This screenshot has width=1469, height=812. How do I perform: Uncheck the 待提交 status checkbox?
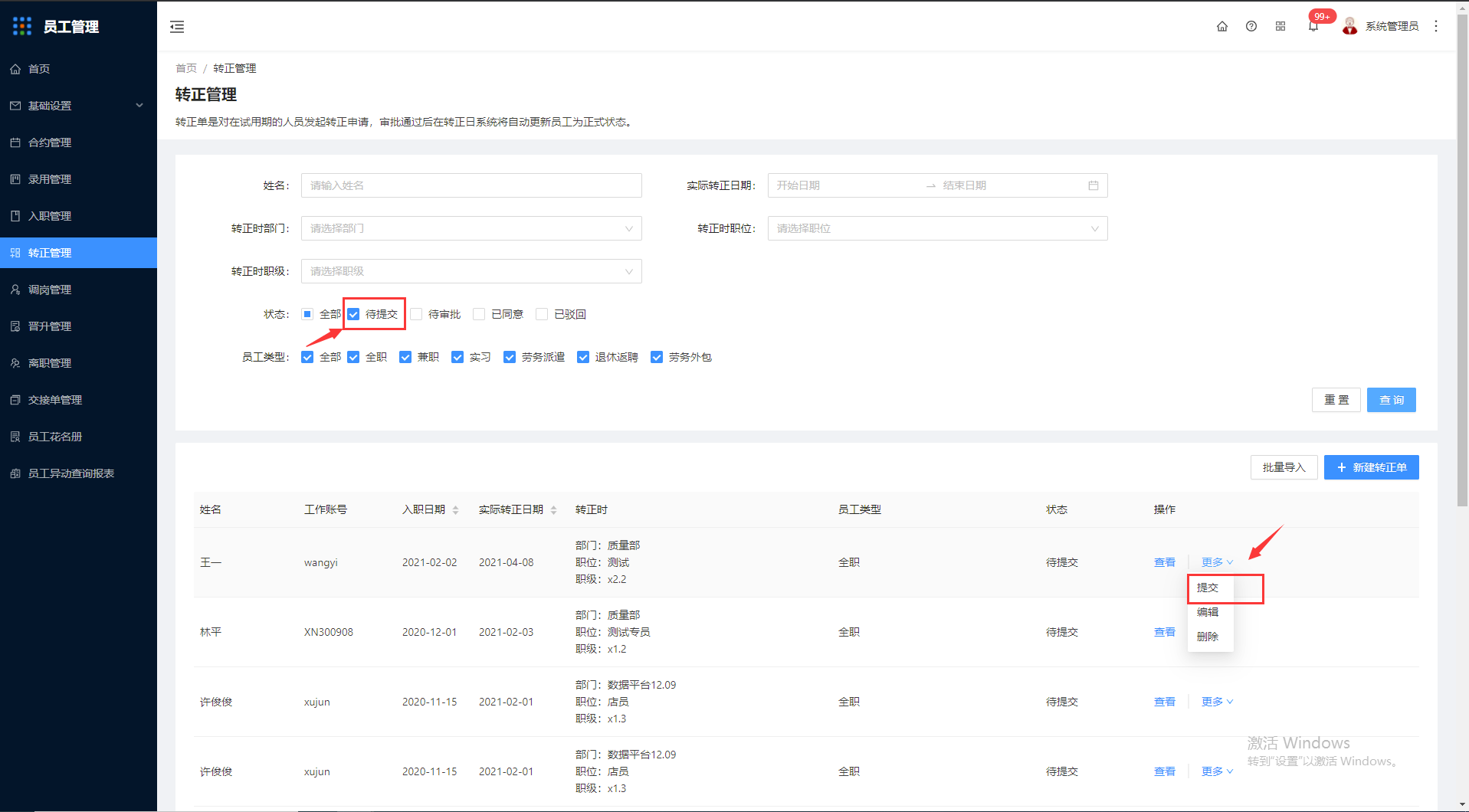click(x=353, y=314)
